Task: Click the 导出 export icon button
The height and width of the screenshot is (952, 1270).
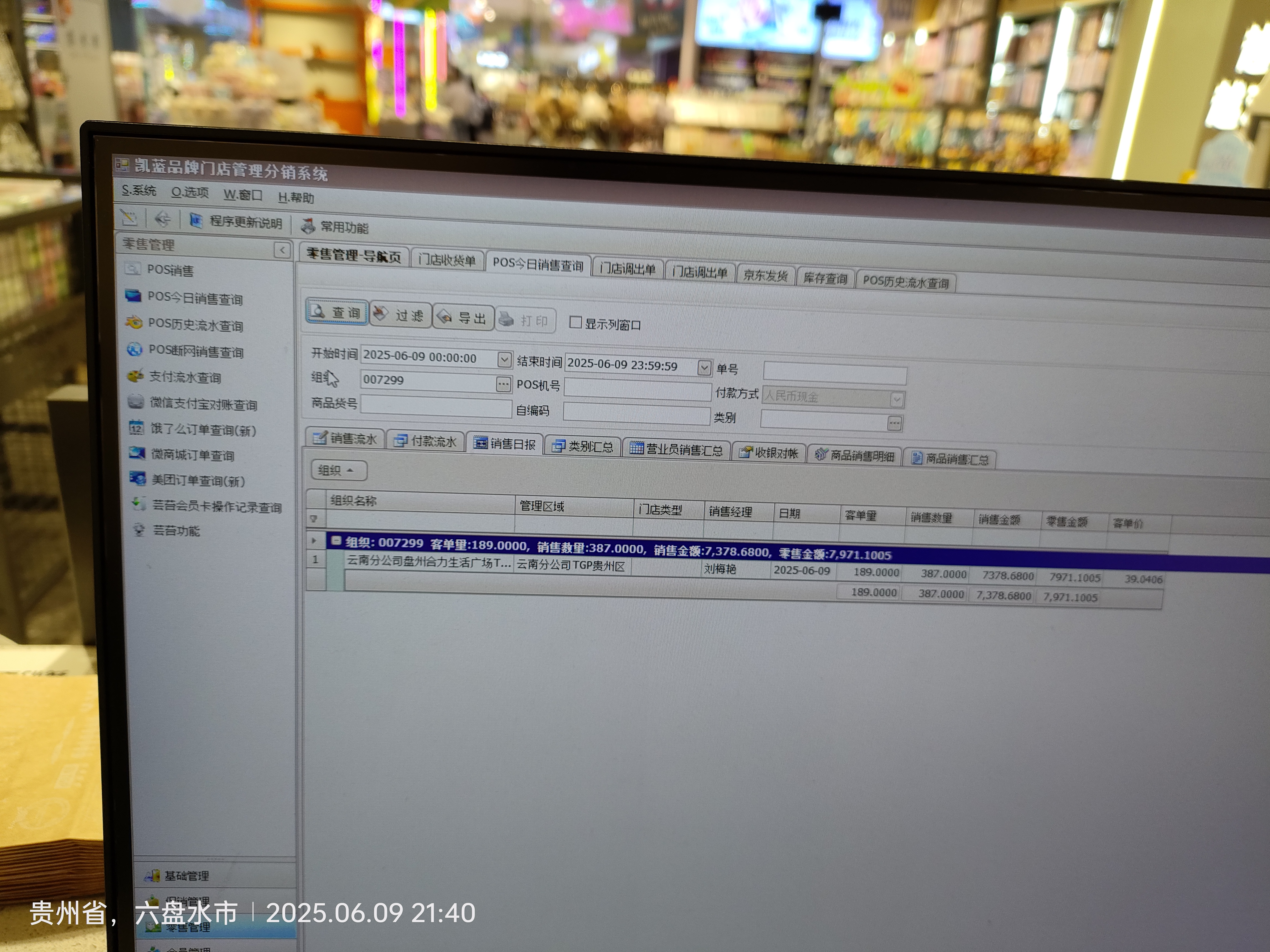Action: (x=463, y=317)
